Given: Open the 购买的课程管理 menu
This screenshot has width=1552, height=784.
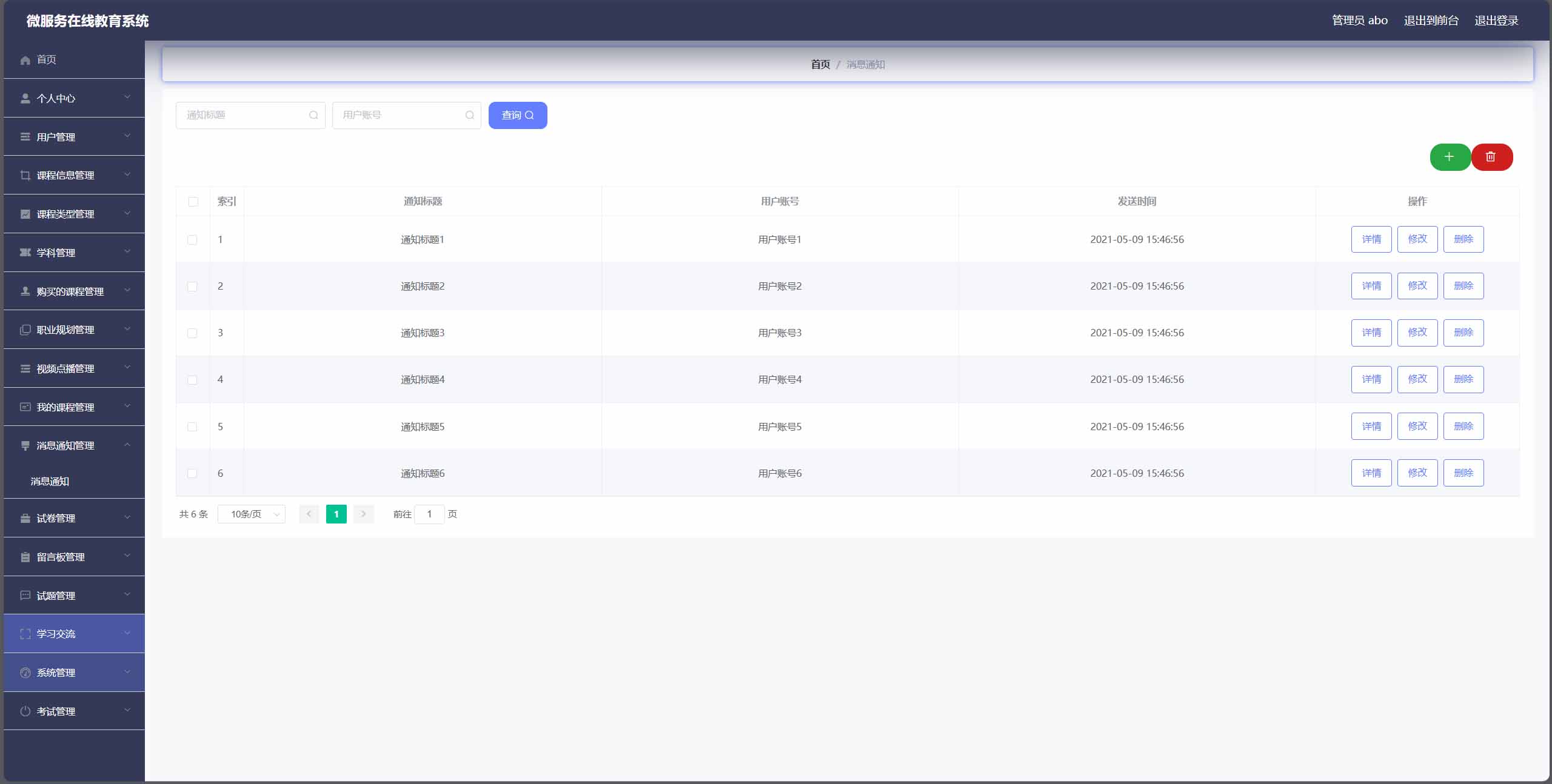Looking at the screenshot, I should [74, 291].
